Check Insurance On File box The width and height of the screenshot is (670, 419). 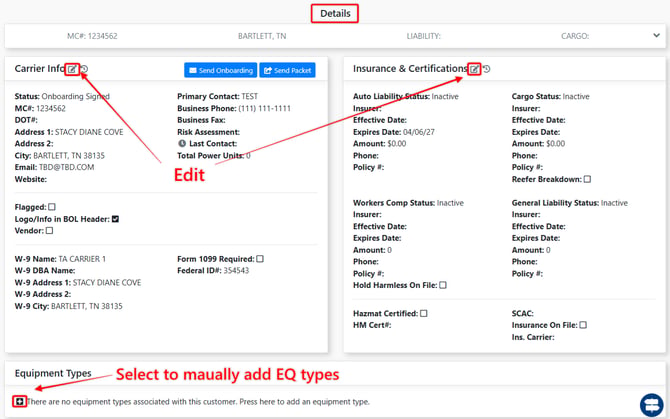point(583,325)
